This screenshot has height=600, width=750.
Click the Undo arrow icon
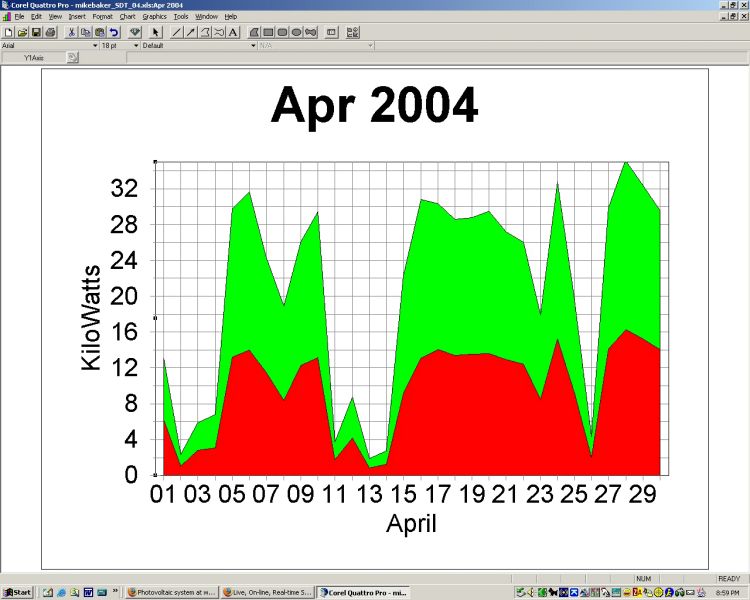point(114,33)
